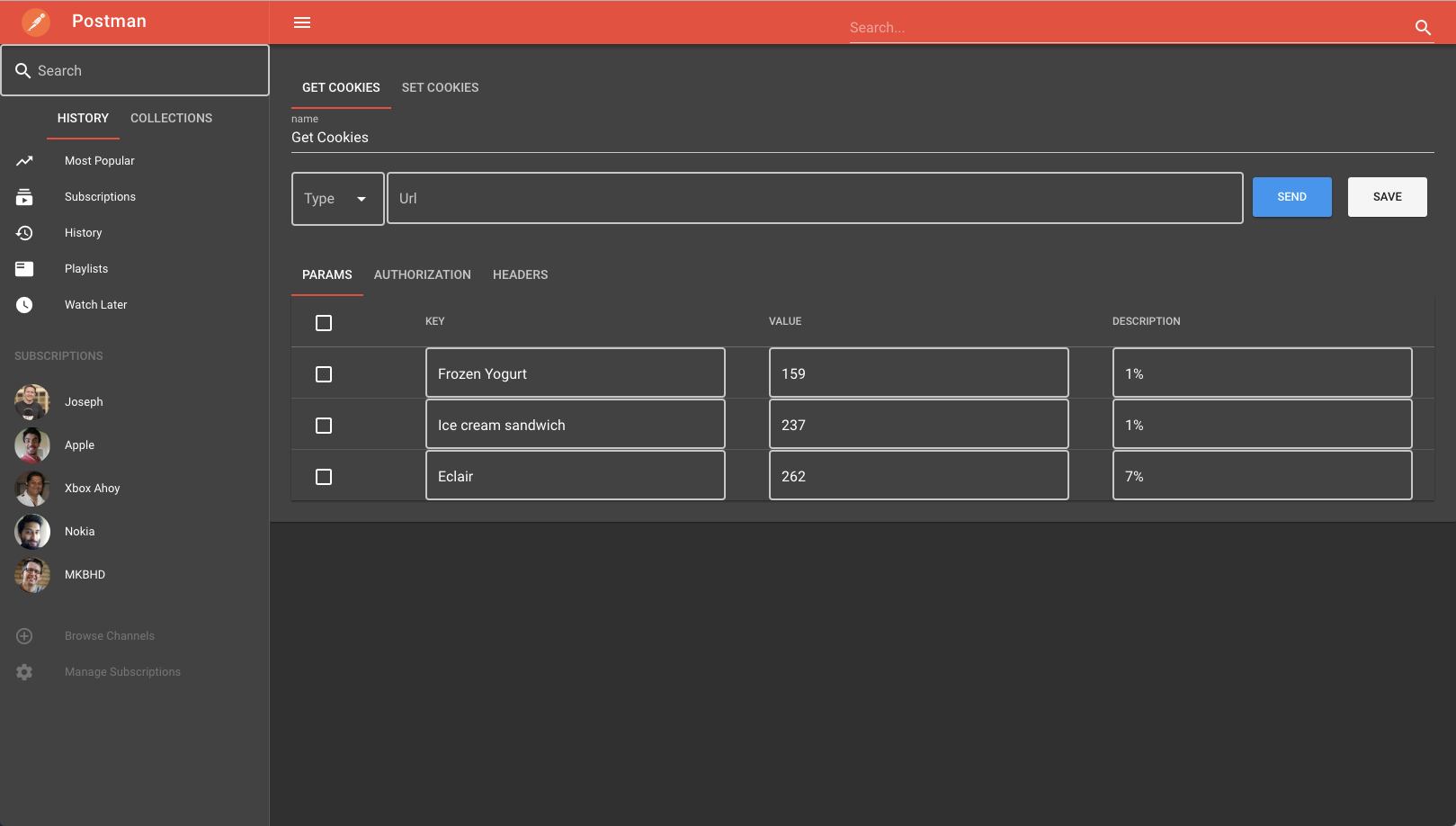This screenshot has height=826, width=1456.
Task: Check the Eclair row checkbox
Action: pyautogui.click(x=324, y=477)
